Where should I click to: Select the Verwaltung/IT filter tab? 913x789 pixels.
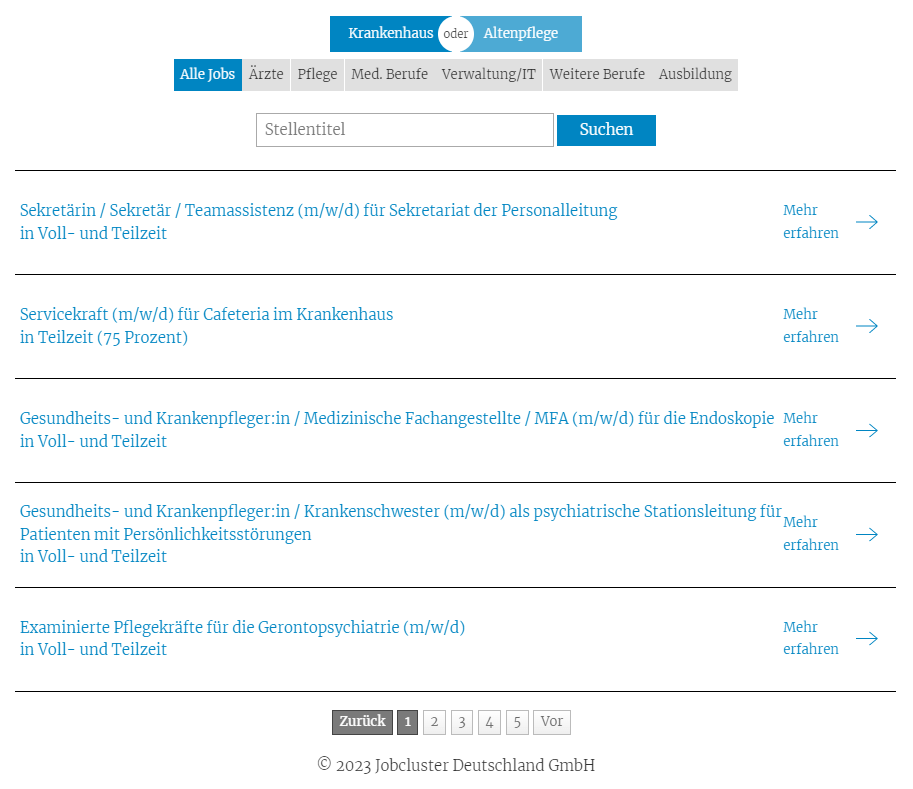[488, 75]
